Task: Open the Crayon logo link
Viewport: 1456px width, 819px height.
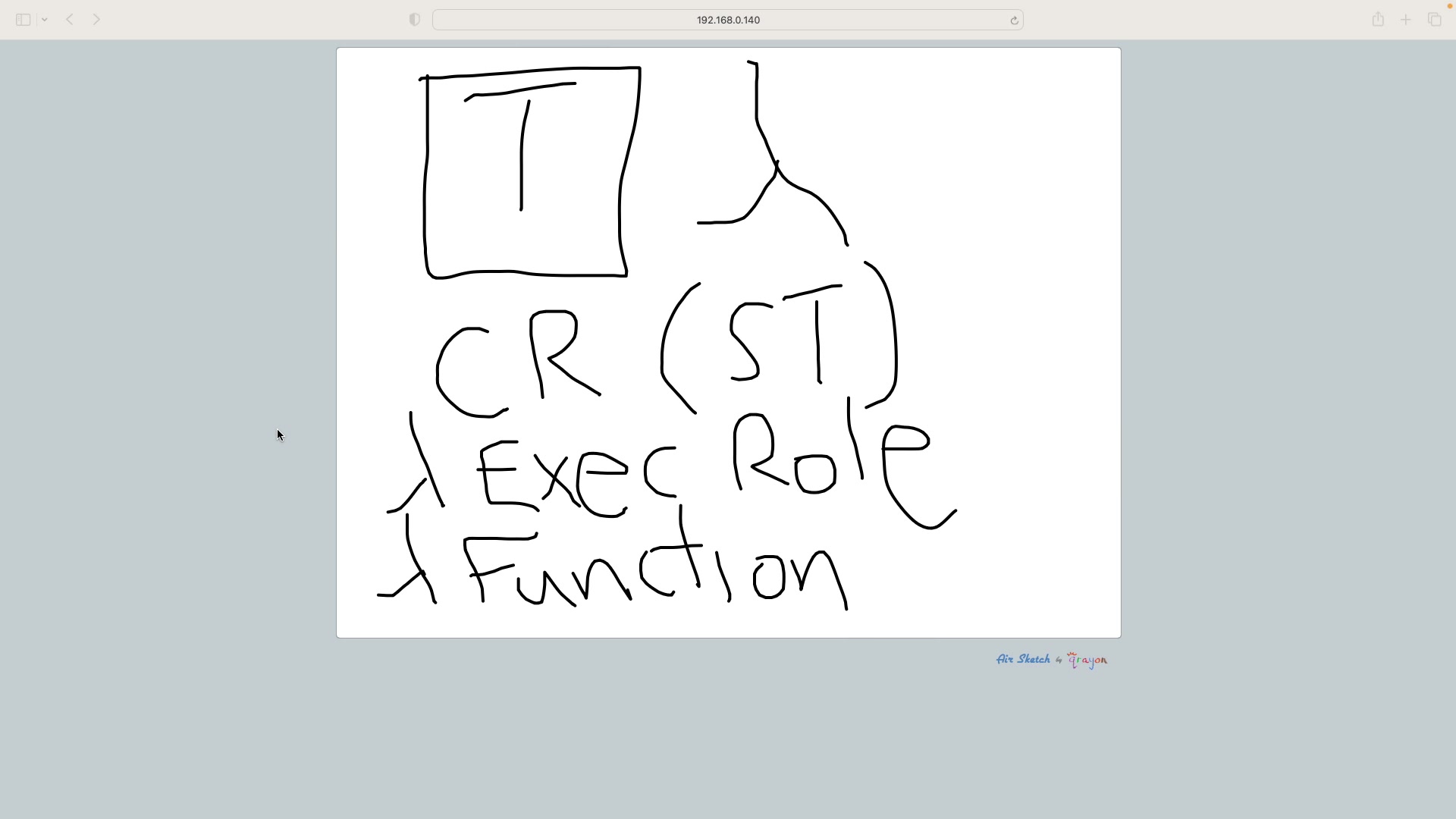Action: click(1087, 660)
